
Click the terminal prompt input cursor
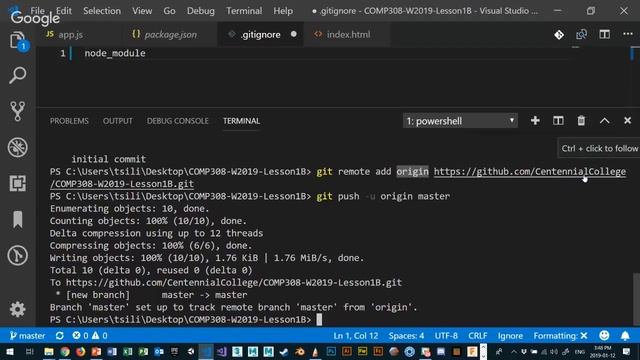point(319,320)
